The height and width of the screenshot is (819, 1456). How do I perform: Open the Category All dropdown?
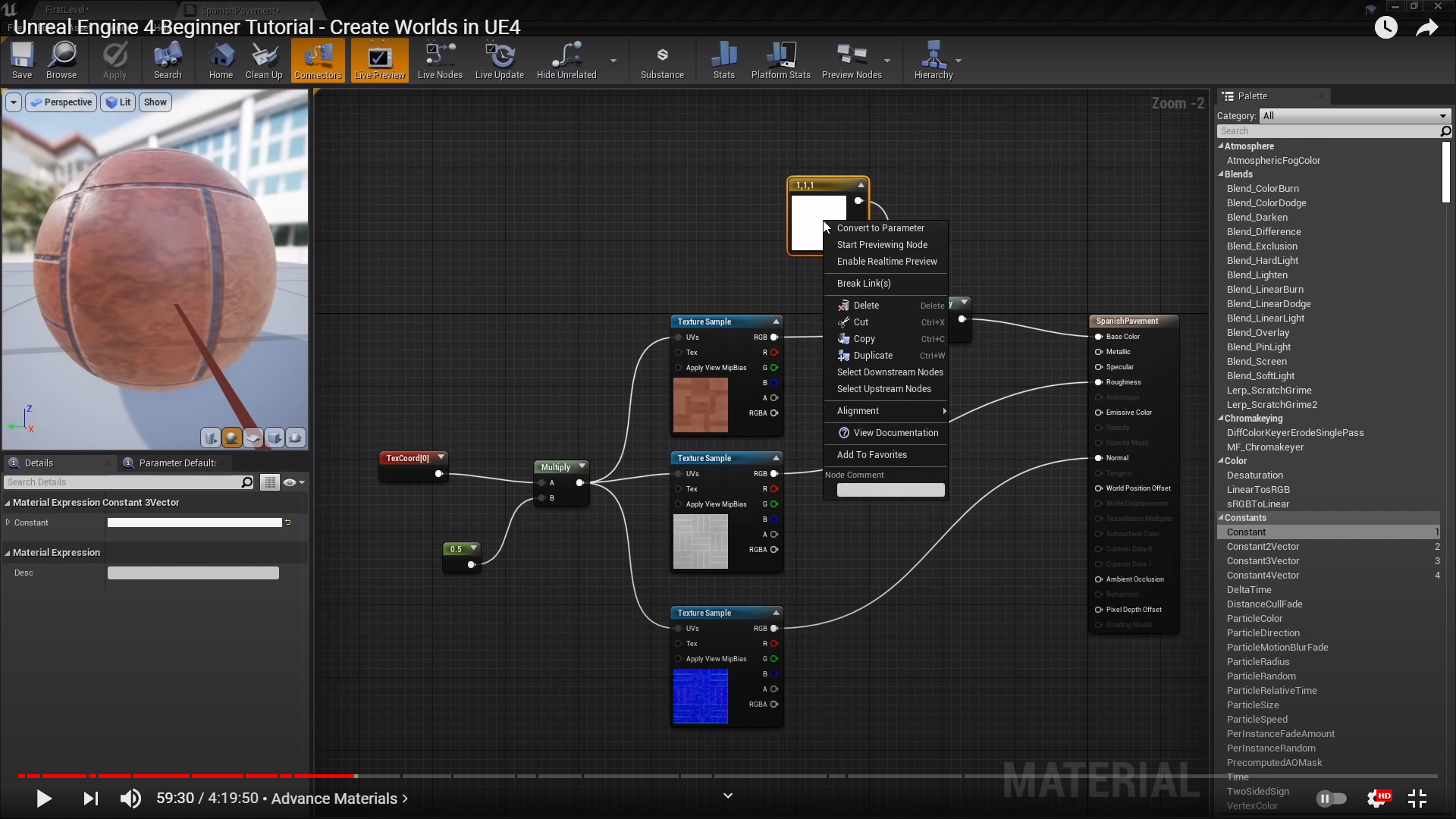pos(1354,116)
